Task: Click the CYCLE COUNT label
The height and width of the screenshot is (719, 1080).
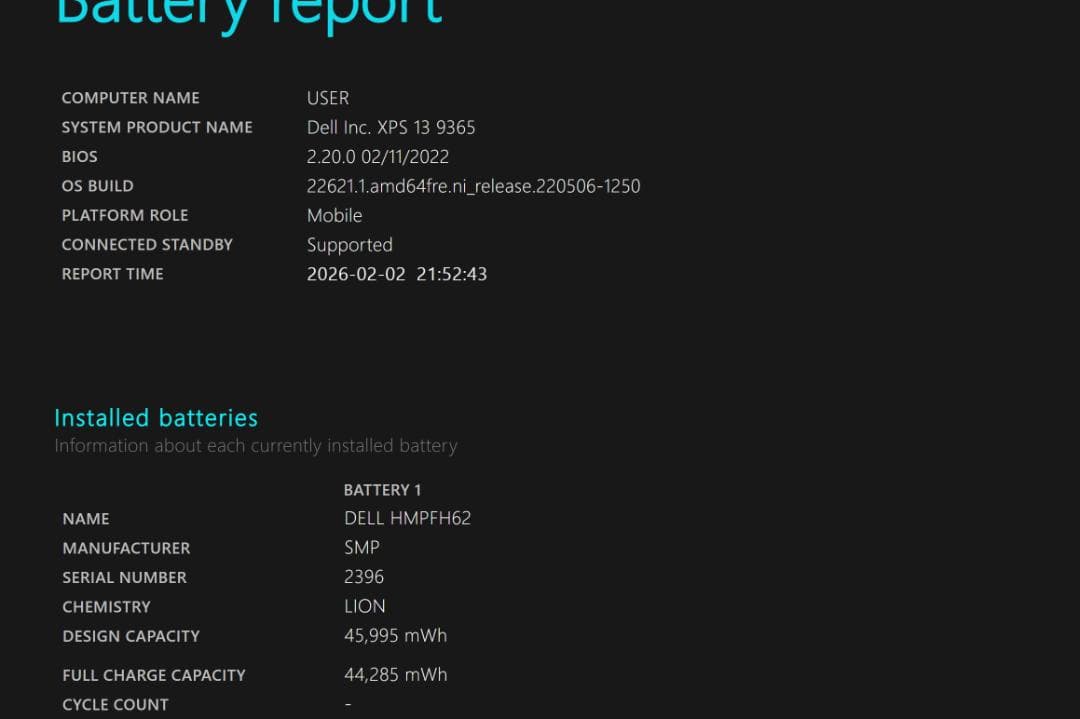Action: 115,704
